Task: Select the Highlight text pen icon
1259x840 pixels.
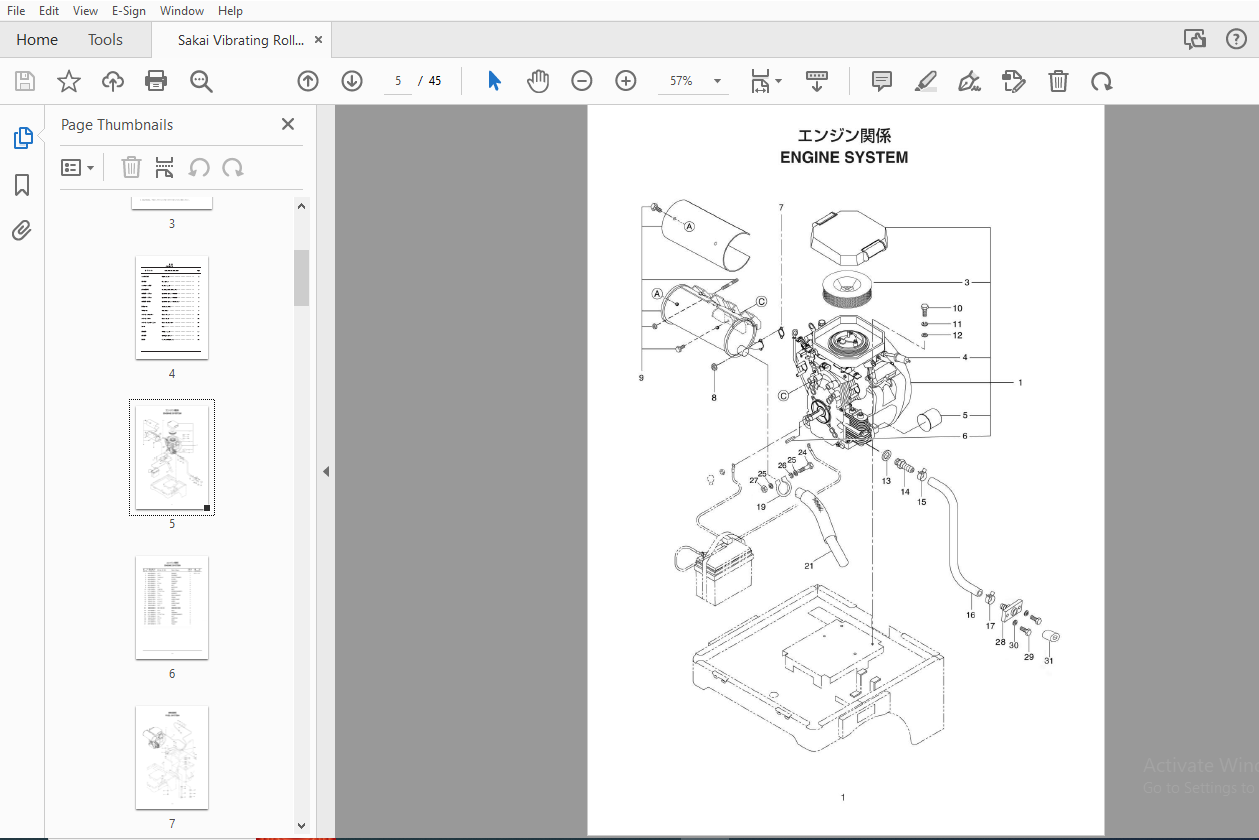Action: (925, 81)
